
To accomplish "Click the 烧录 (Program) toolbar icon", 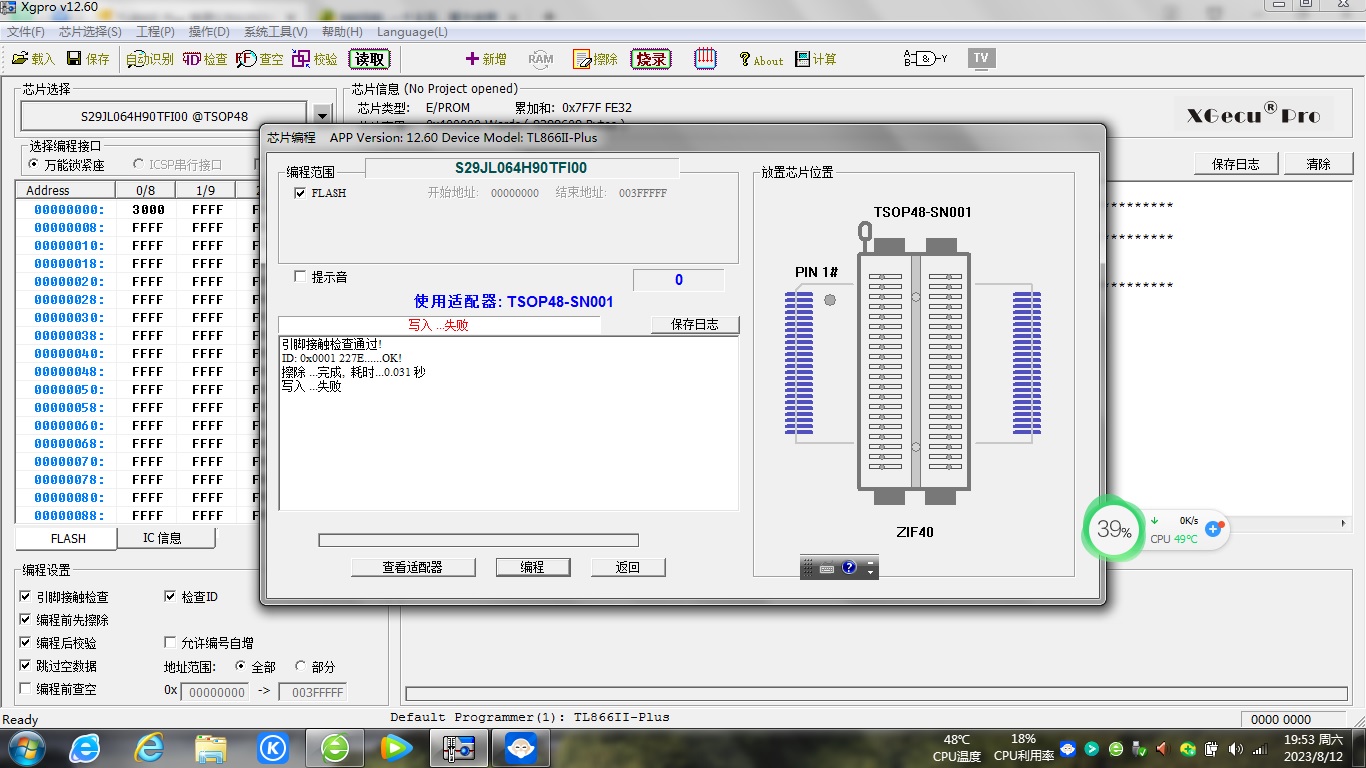I will (x=651, y=59).
